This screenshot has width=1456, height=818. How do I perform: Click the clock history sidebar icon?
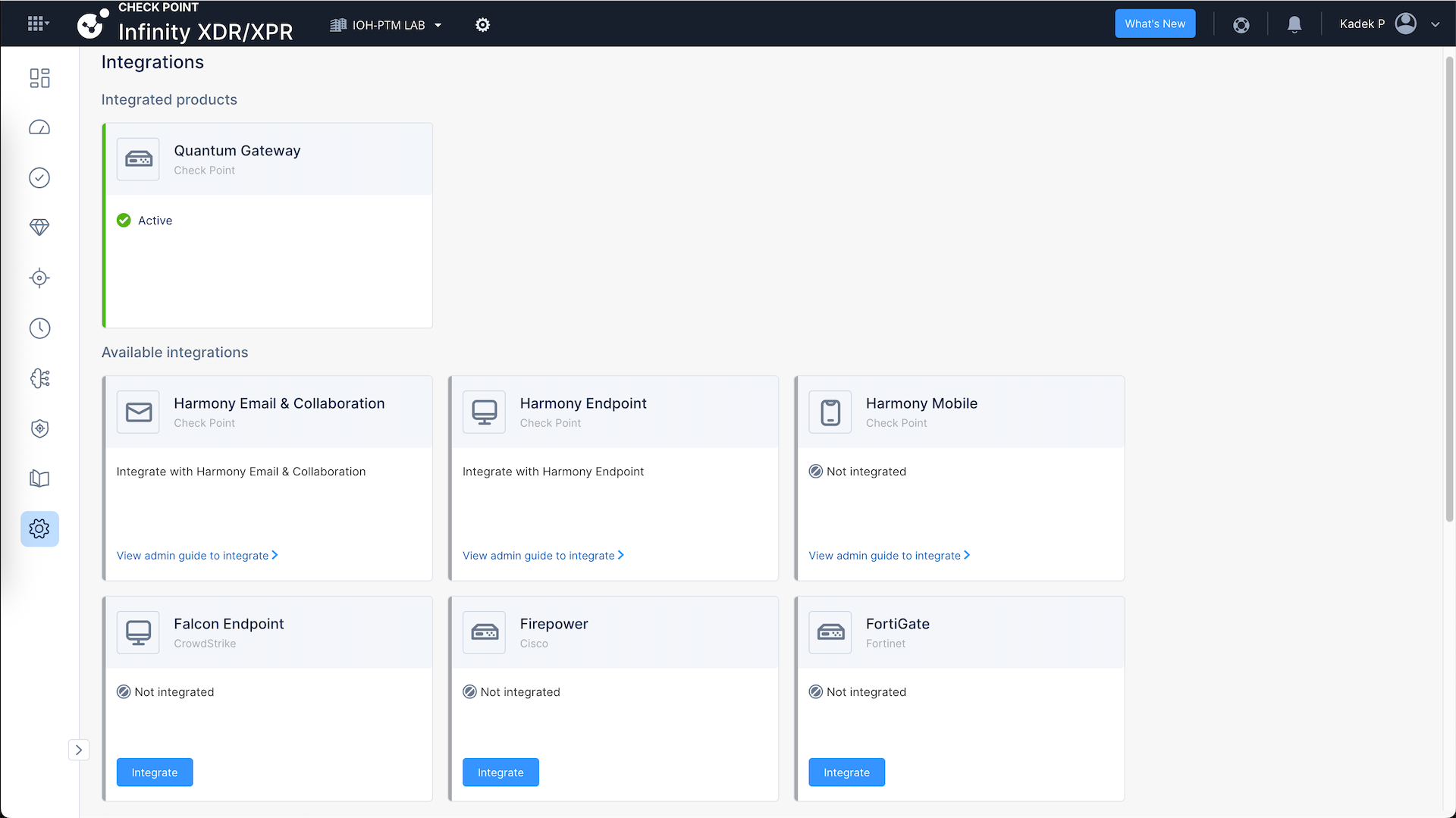(39, 328)
